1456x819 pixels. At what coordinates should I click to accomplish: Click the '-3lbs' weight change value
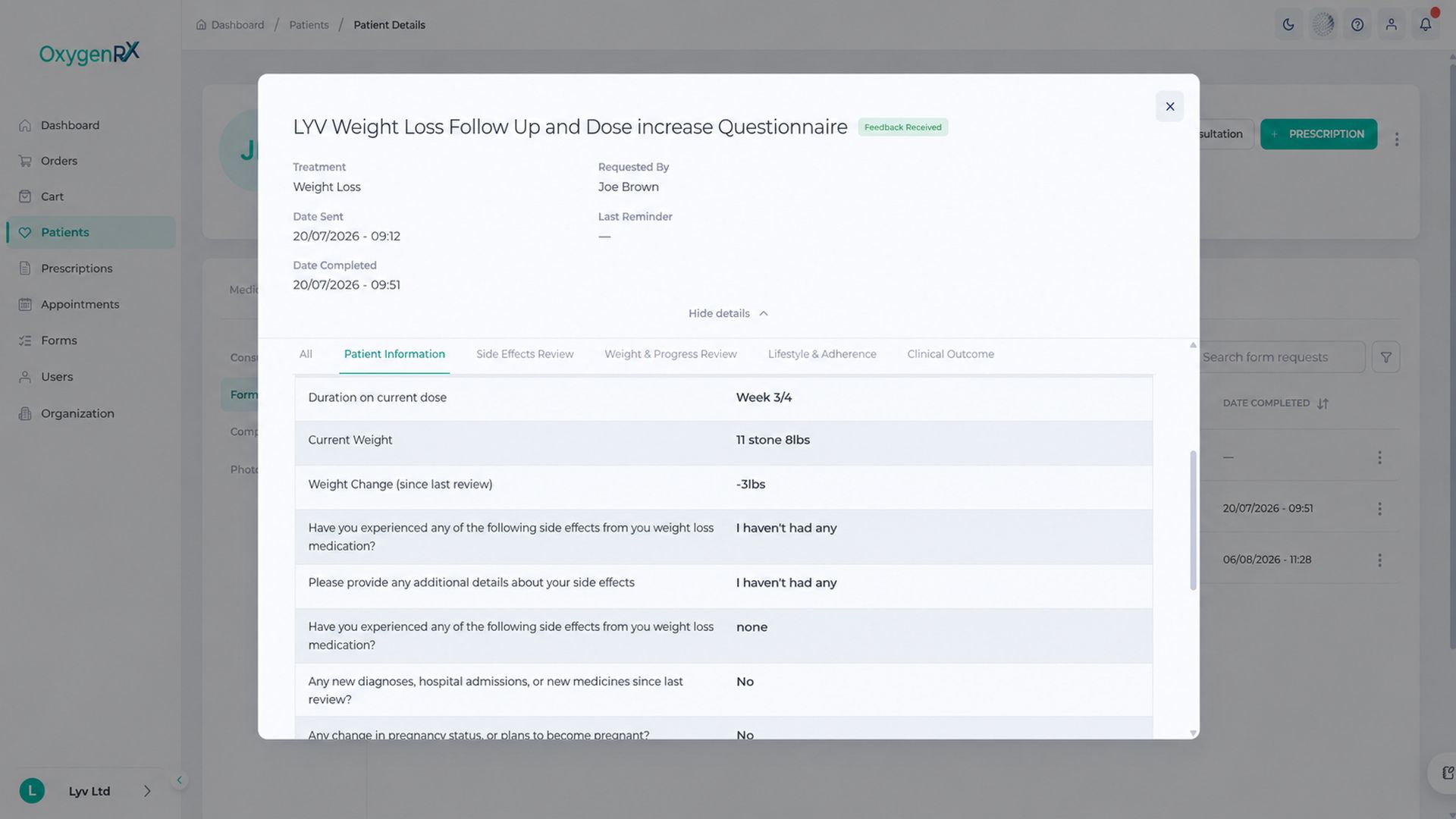coord(751,485)
